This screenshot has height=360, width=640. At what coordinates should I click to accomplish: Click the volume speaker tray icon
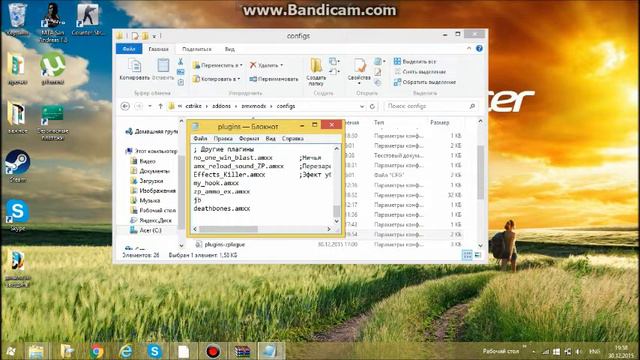coord(578,351)
